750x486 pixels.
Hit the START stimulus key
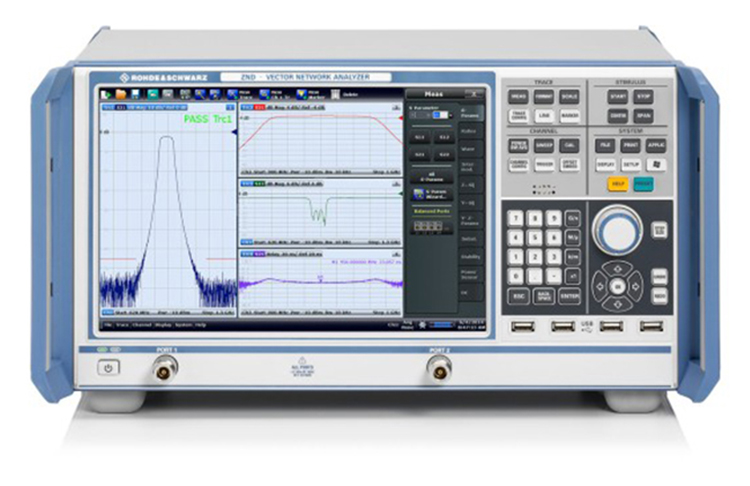tap(618, 97)
